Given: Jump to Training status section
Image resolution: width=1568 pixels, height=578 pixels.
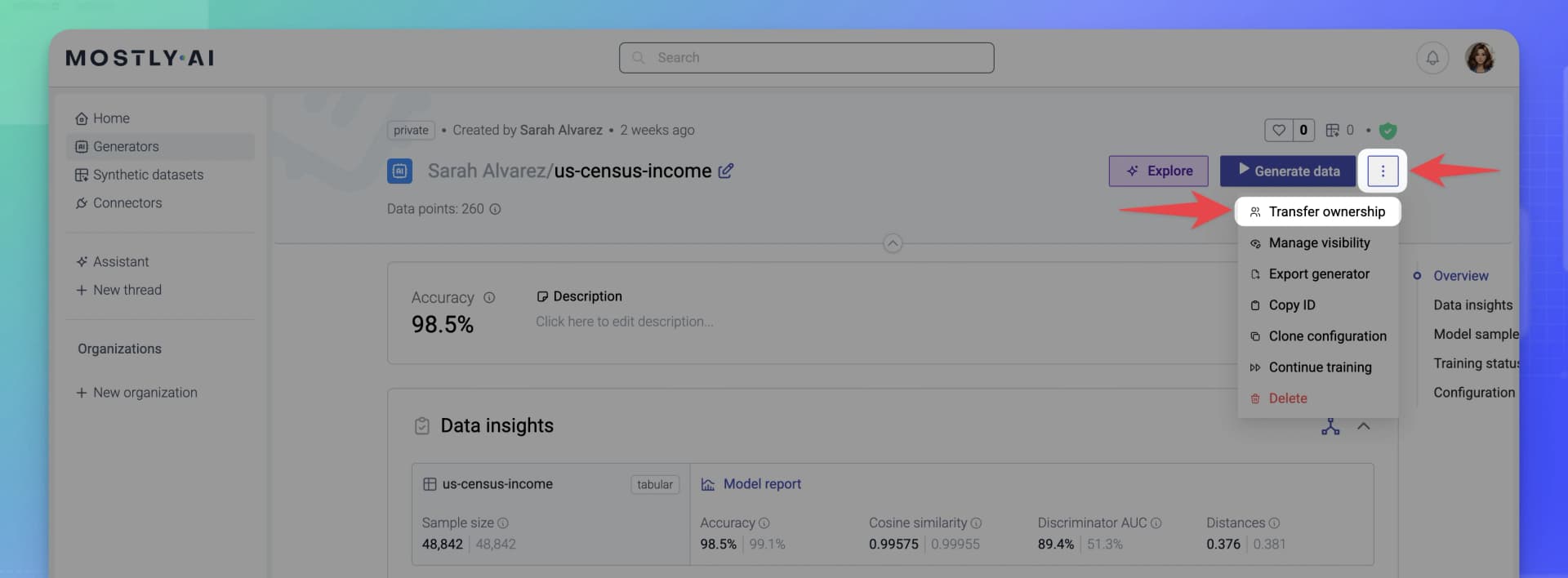Looking at the screenshot, I should click(x=1477, y=364).
